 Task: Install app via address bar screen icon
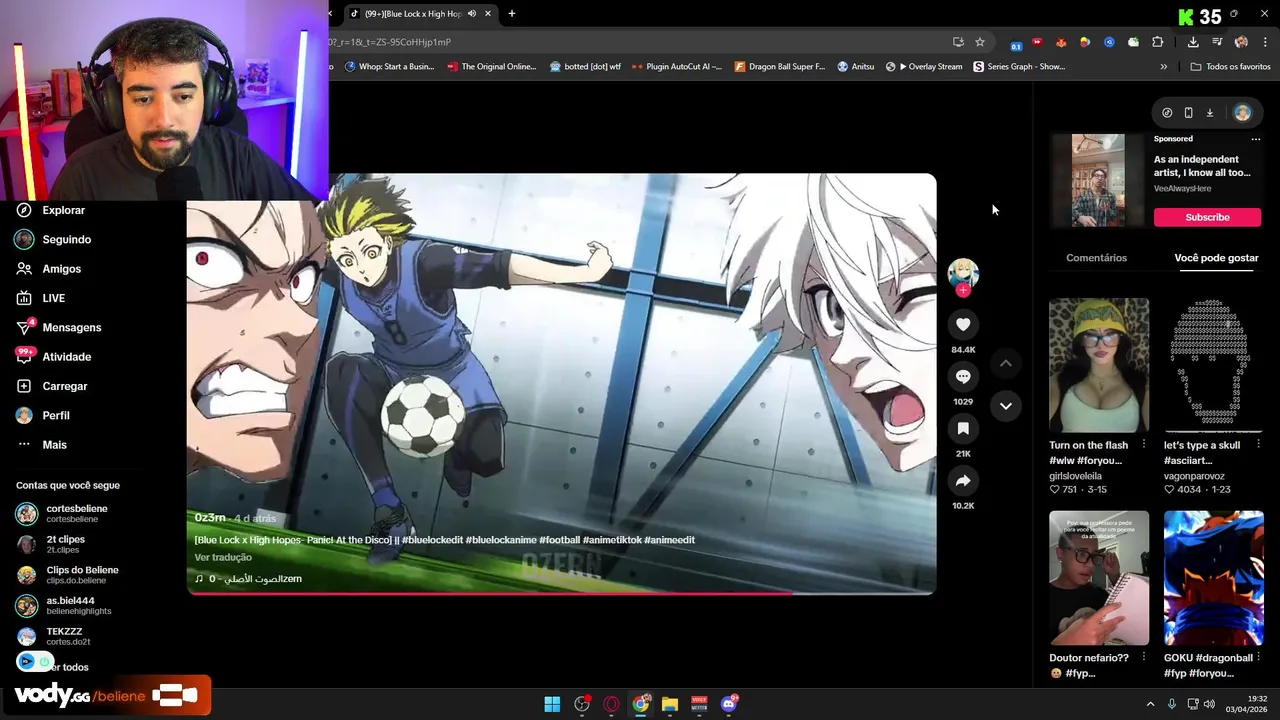coord(958,42)
